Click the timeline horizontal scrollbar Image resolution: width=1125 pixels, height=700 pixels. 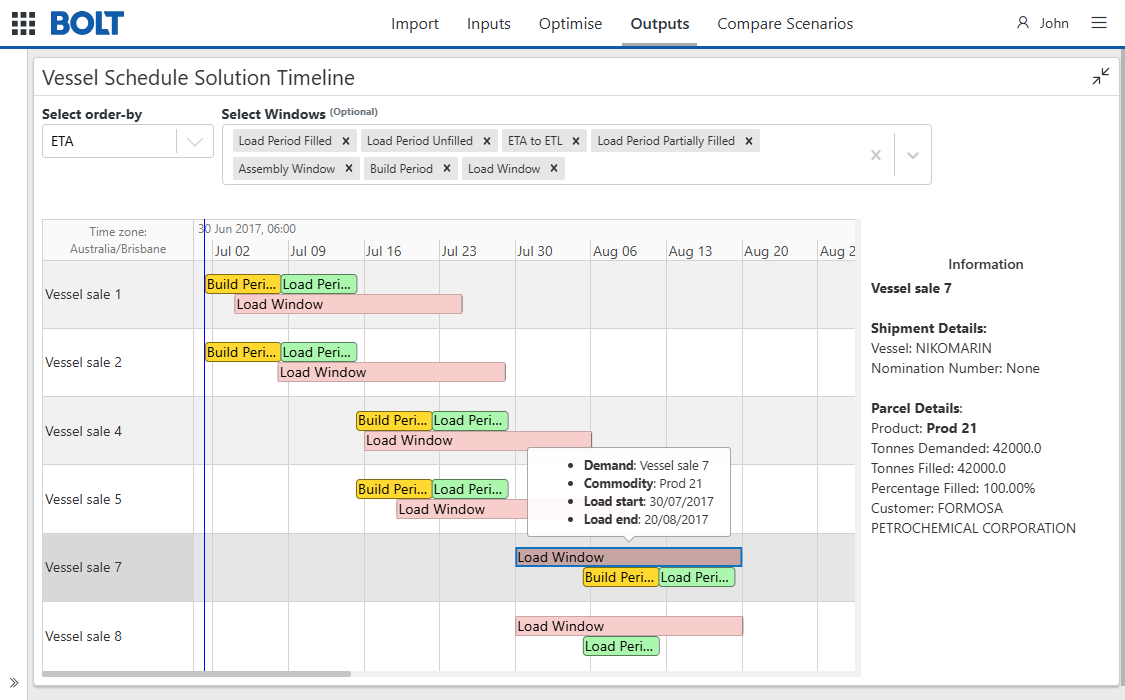click(197, 674)
